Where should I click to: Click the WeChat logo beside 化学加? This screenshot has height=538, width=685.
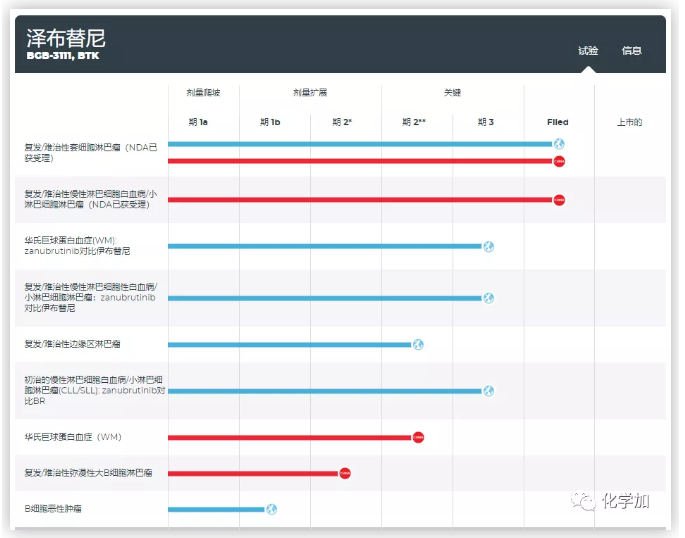581,499
